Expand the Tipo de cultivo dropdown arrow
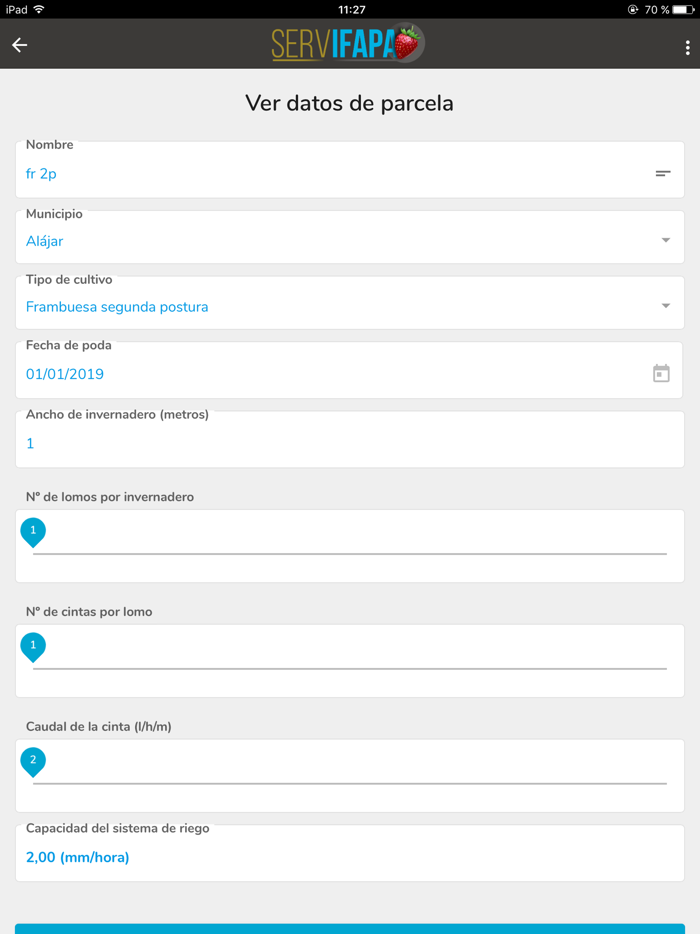Screen dimensions: 700x934 (x=666, y=306)
